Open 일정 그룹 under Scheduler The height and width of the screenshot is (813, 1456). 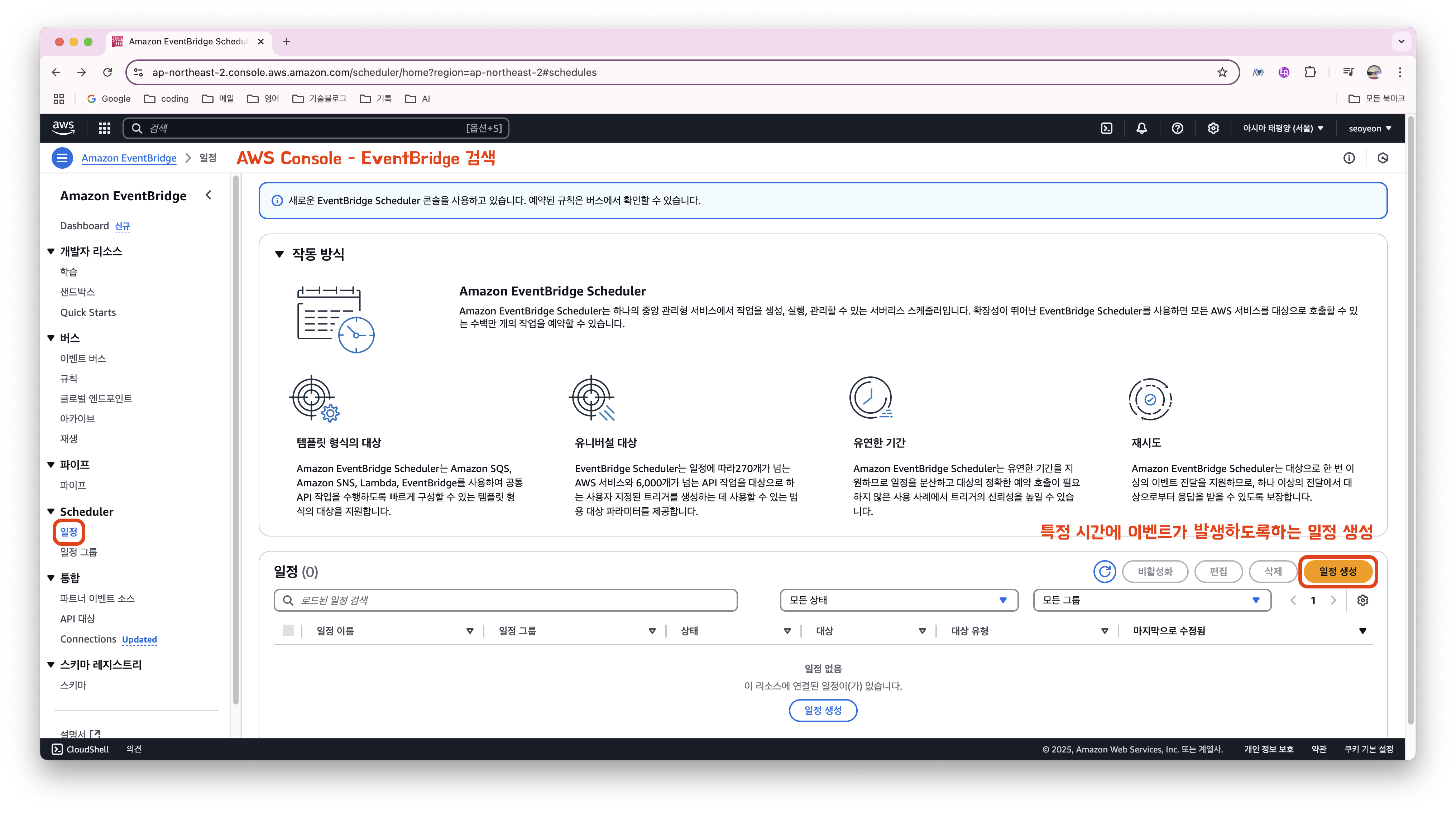point(78,552)
